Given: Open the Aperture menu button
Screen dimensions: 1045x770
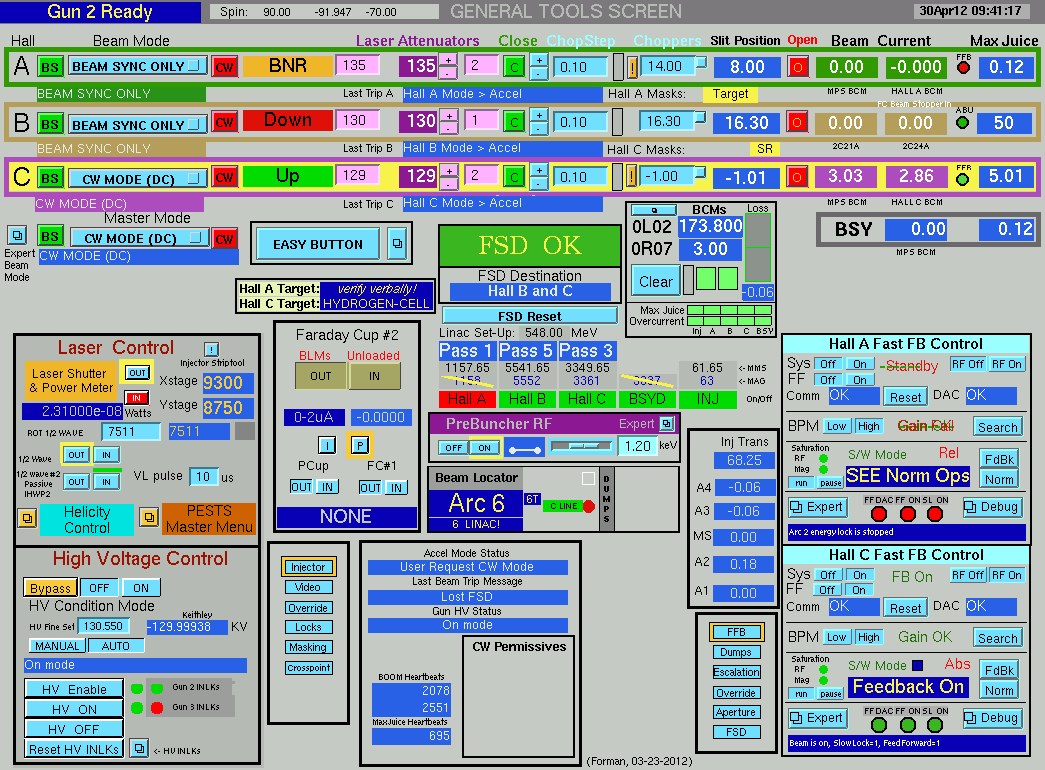Looking at the screenshot, I should pyautogui.click(x=736, y=712).
